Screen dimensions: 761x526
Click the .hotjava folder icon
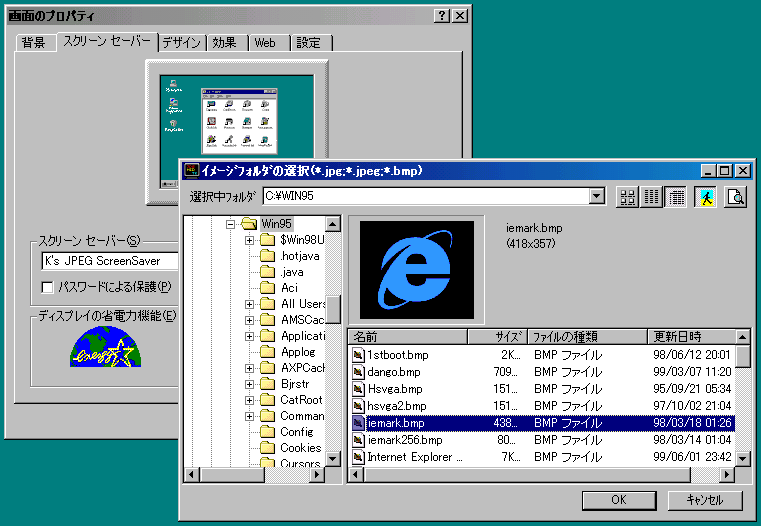coord(267,256)
